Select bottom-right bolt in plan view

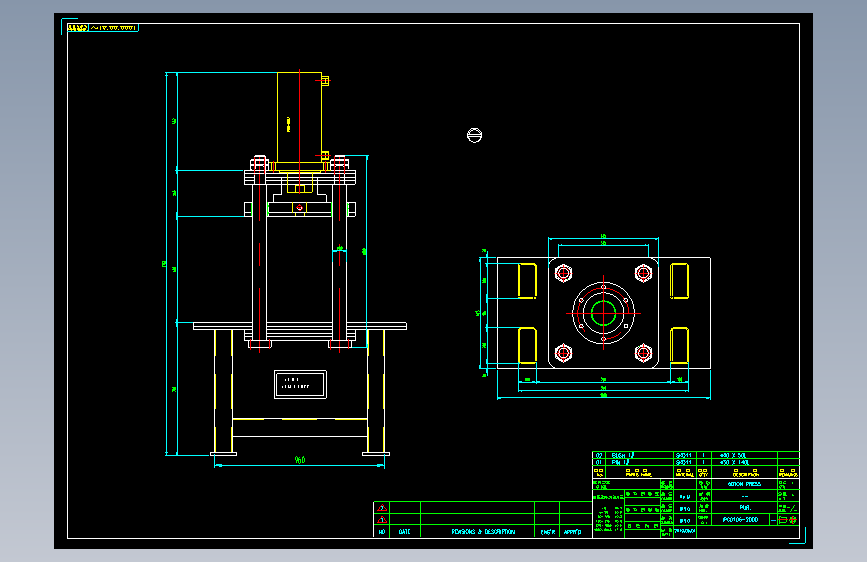point(643,352)
